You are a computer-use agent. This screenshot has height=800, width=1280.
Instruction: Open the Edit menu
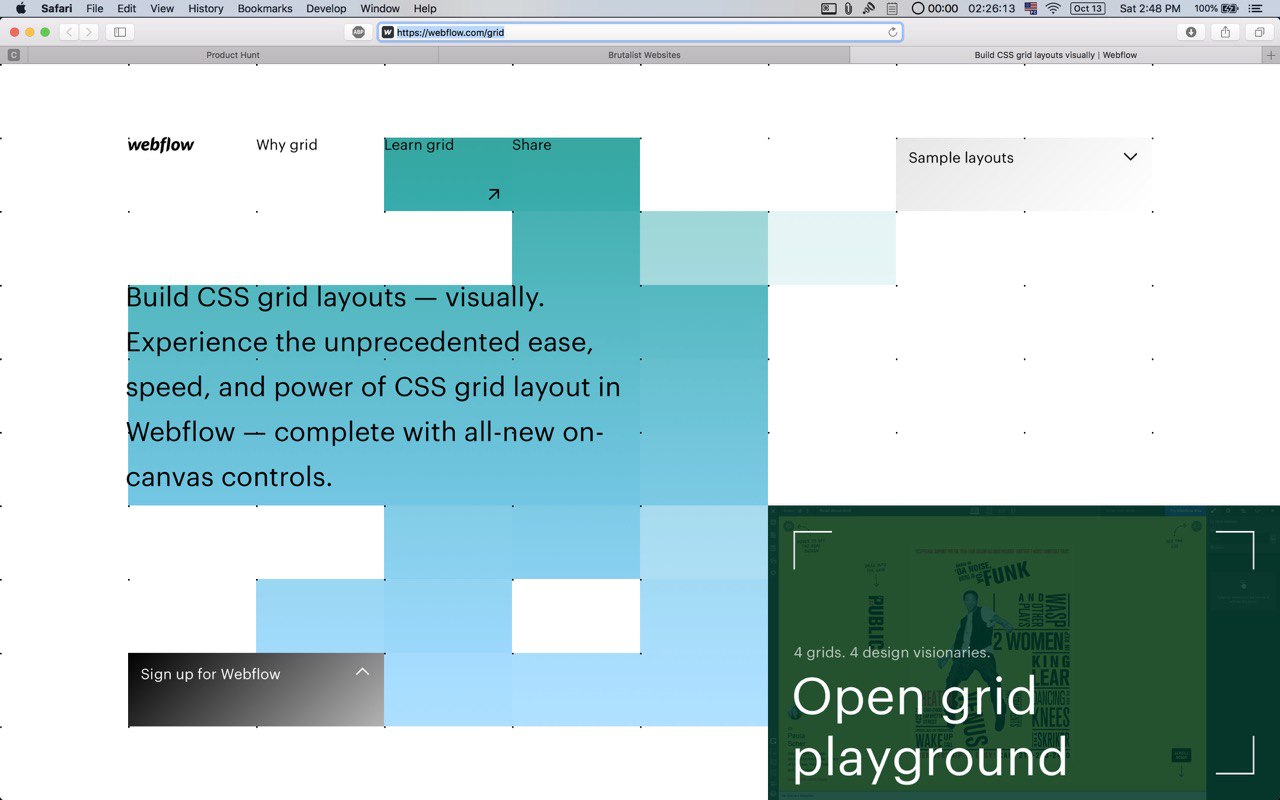[x=126, y=8]
